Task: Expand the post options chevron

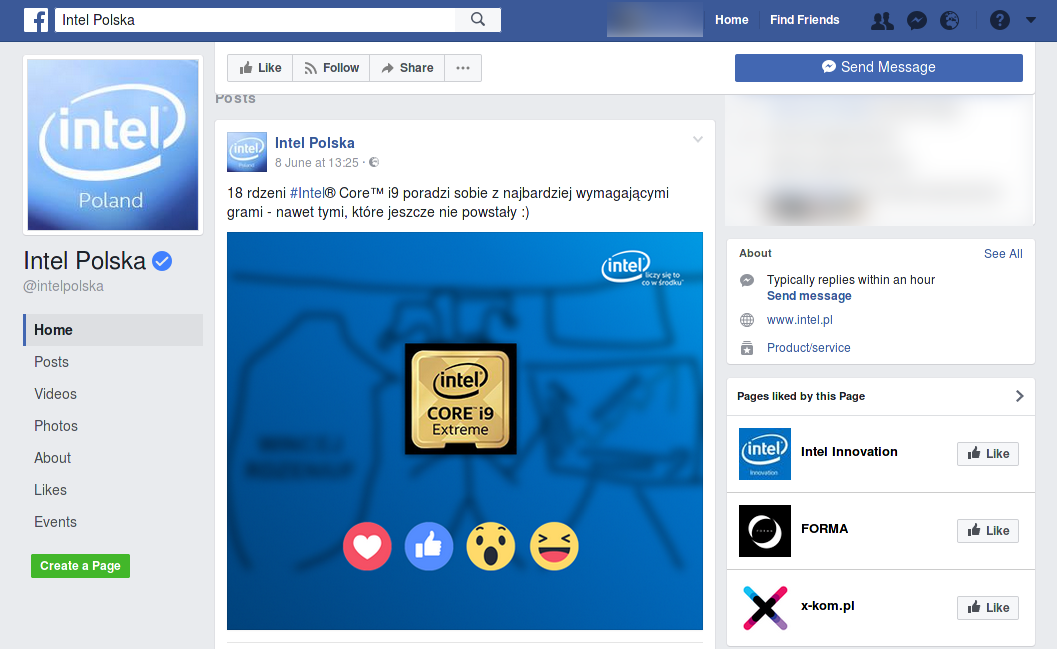Action: (x=698, y=140)
